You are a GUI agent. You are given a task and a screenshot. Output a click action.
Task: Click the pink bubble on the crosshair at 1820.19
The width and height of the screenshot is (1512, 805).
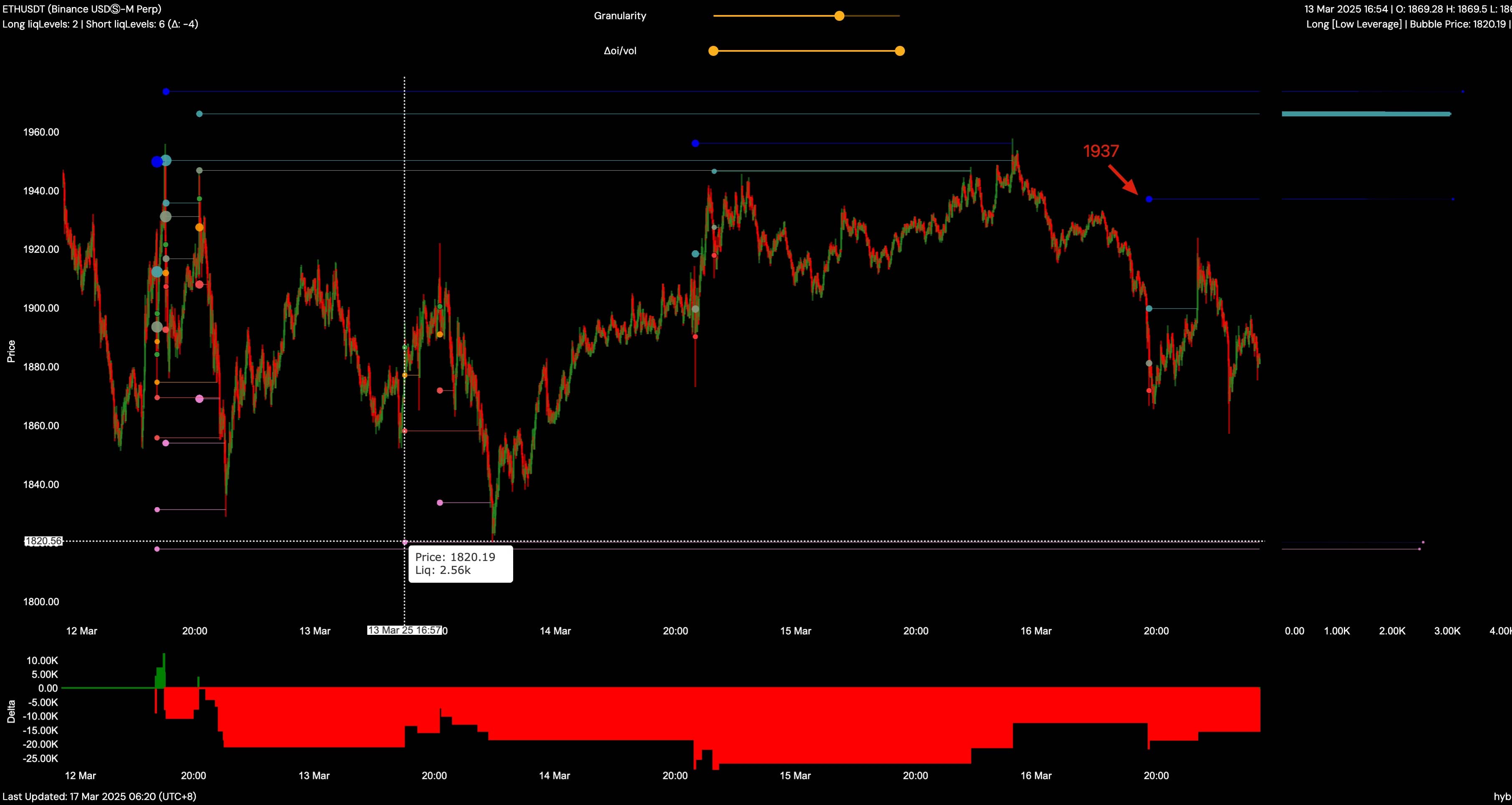[405, 542]
